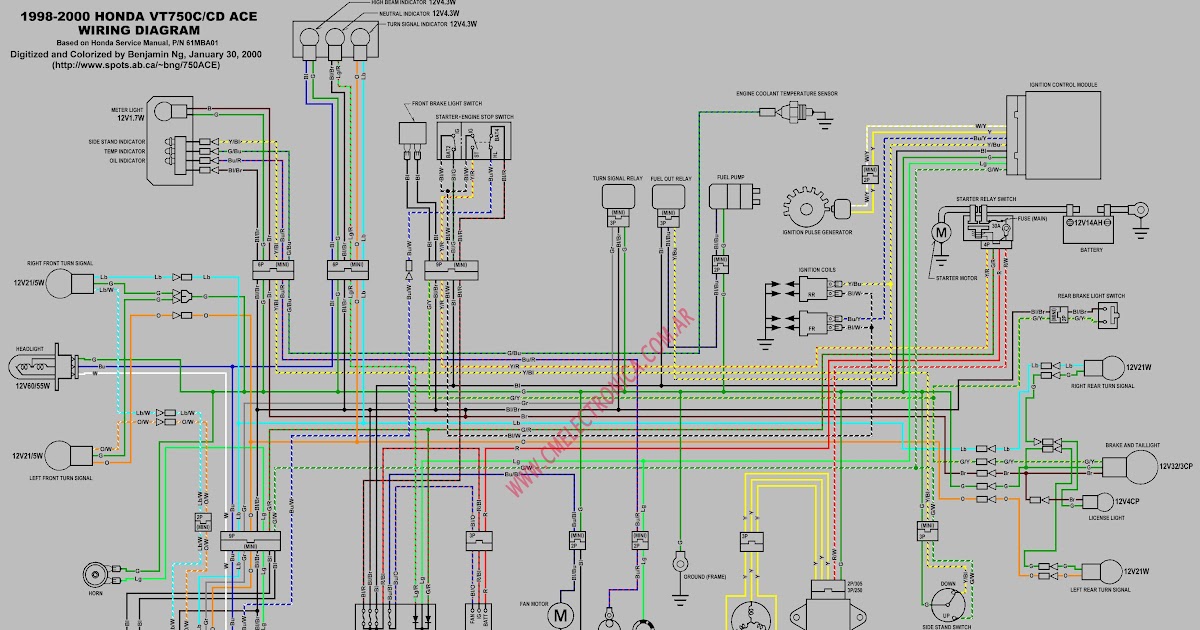Select the starter motor M symbol
Viewport: 1200px width, 630px height.
pyautogui.click(x=940, y=232)
